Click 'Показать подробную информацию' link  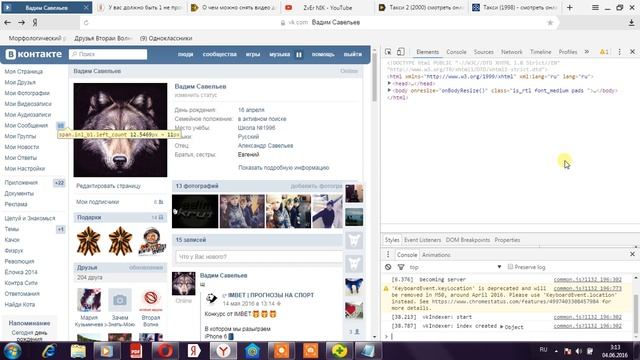pos(284,167)
